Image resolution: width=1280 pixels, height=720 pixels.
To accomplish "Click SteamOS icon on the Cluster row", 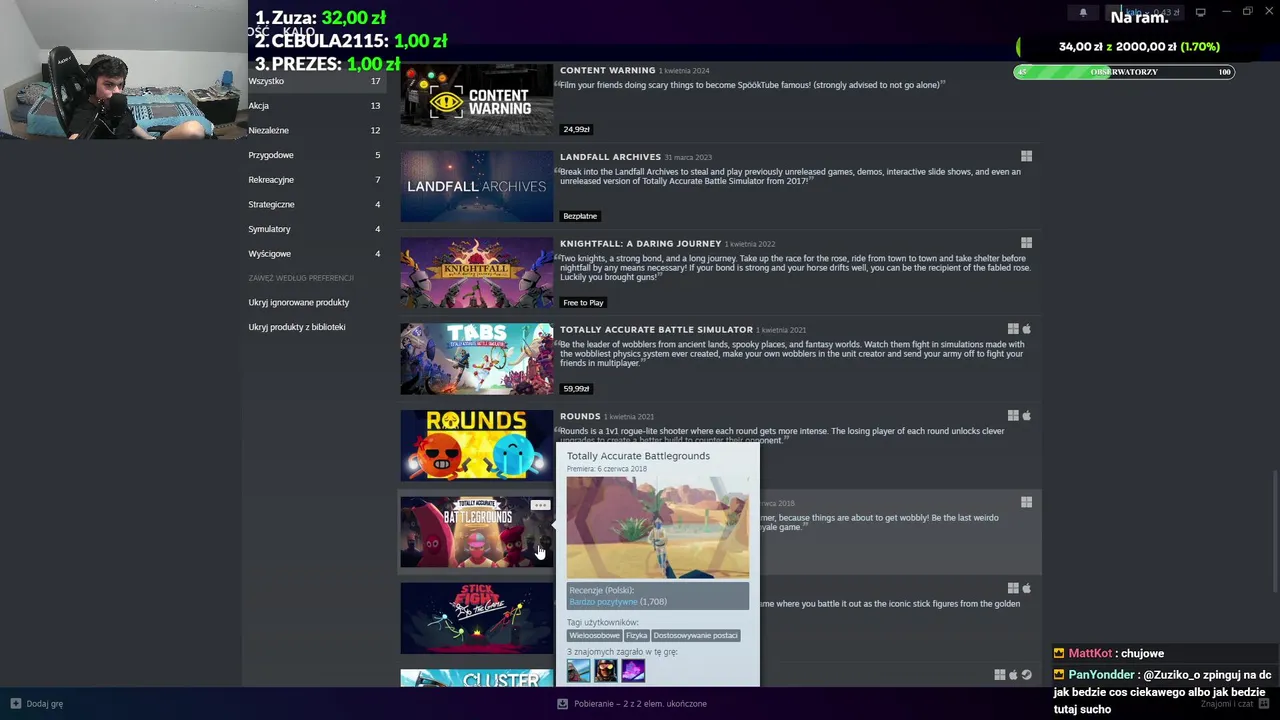I will tap(1027, 675).
